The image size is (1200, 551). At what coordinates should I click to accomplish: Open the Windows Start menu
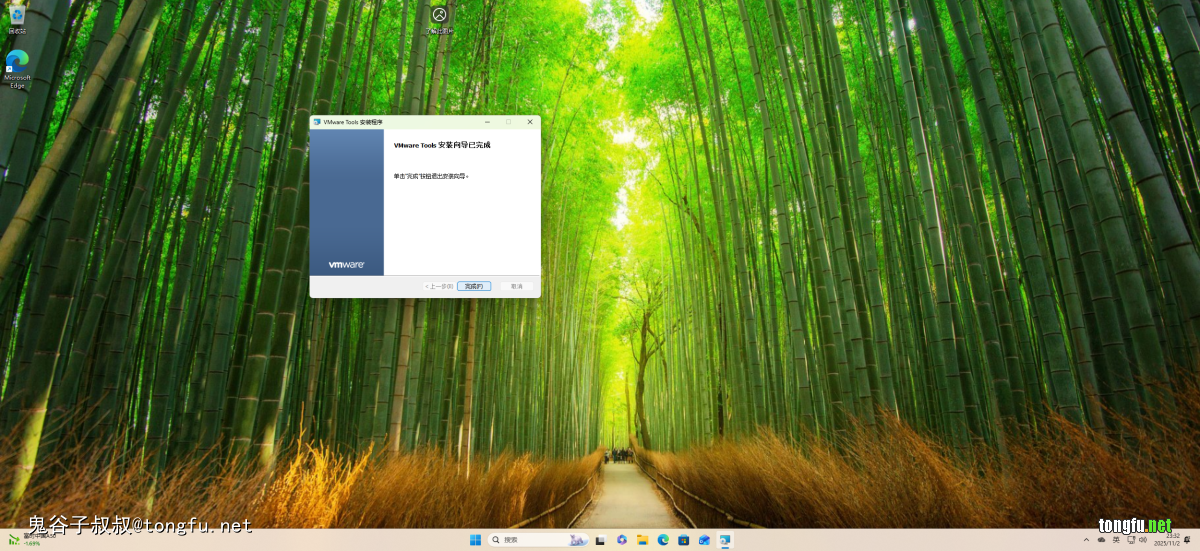coord(475,540)
